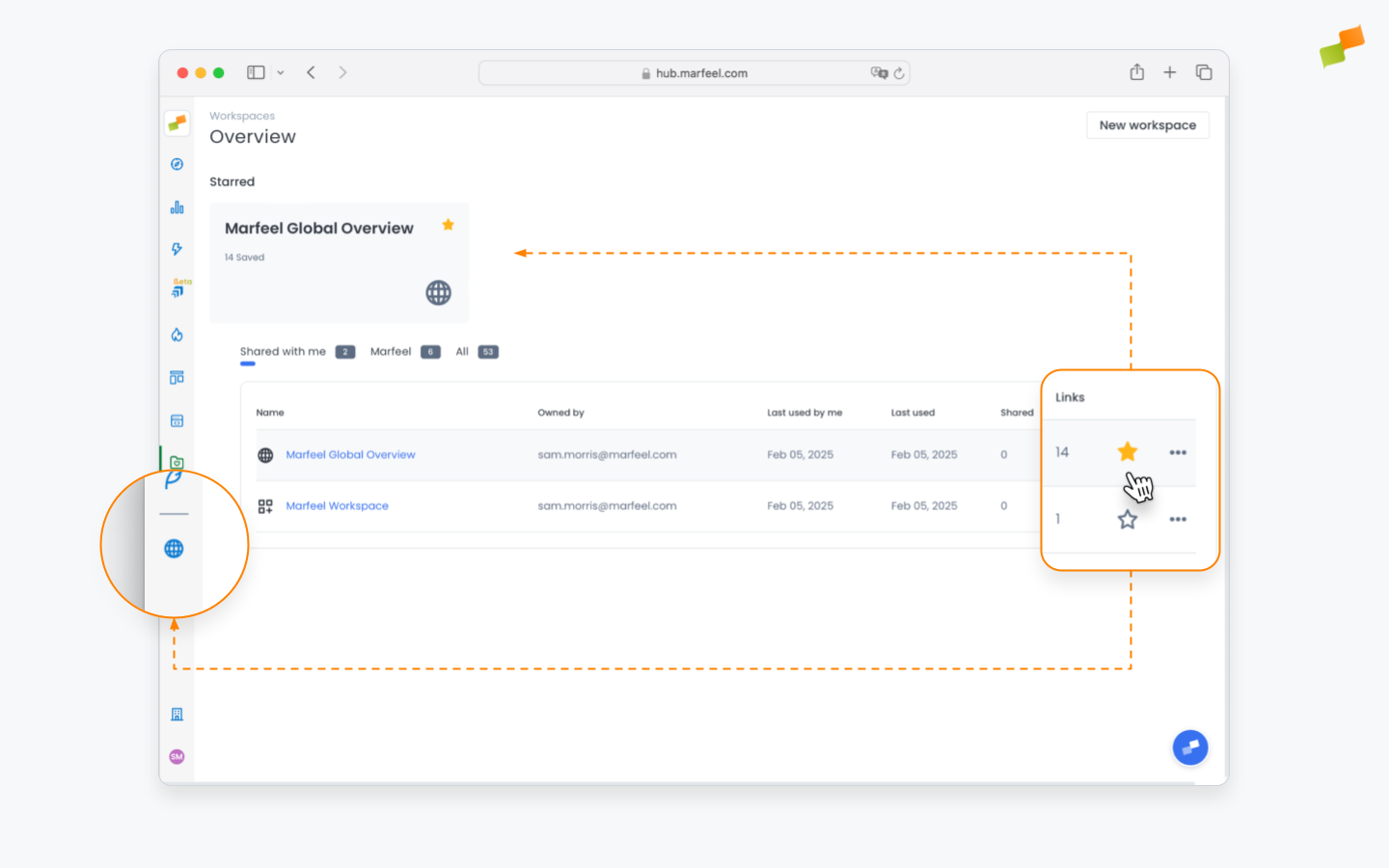Click the New workspace button
The image size is (1389, 868).
pos(1147,125)
